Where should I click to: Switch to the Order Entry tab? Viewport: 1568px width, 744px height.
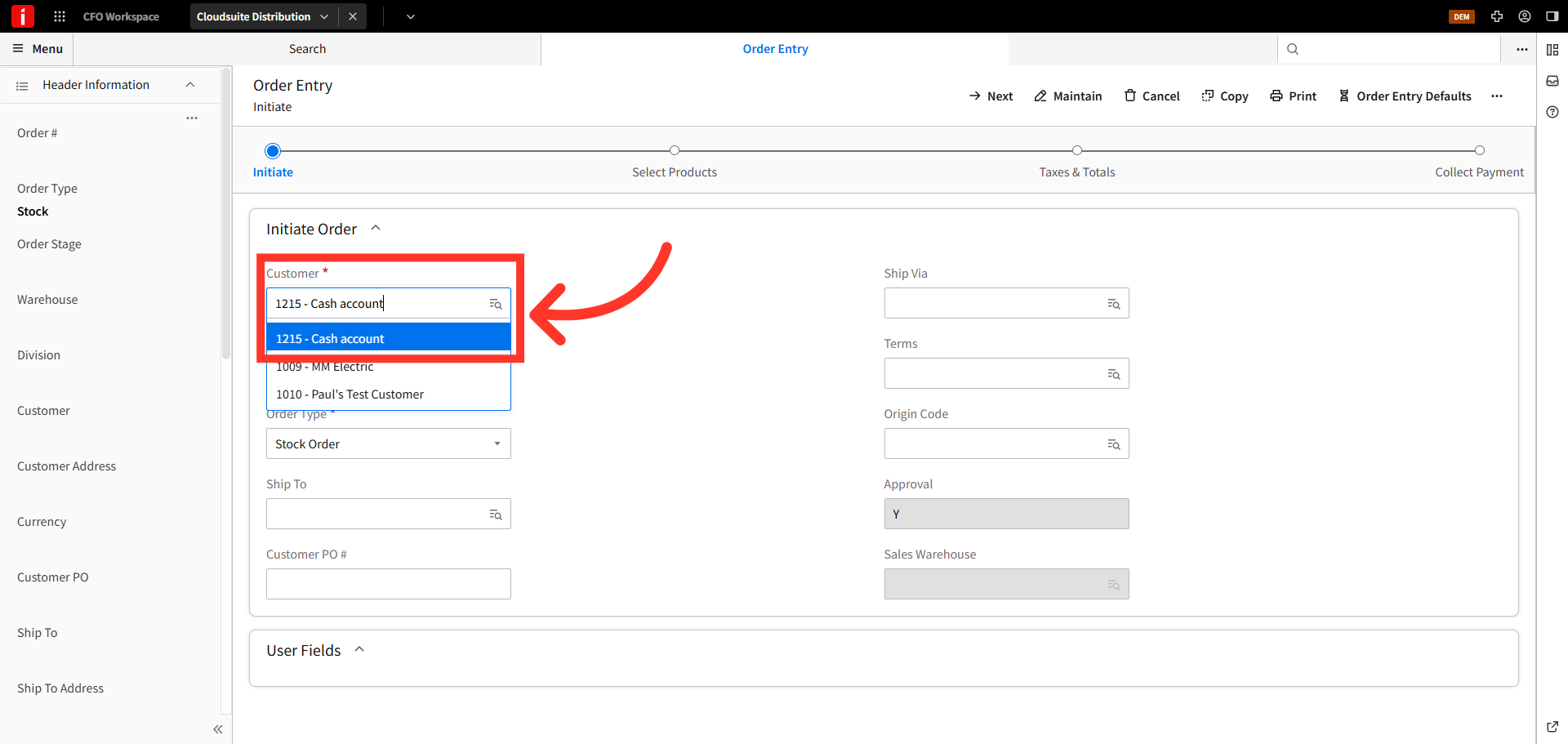[775, 49]
